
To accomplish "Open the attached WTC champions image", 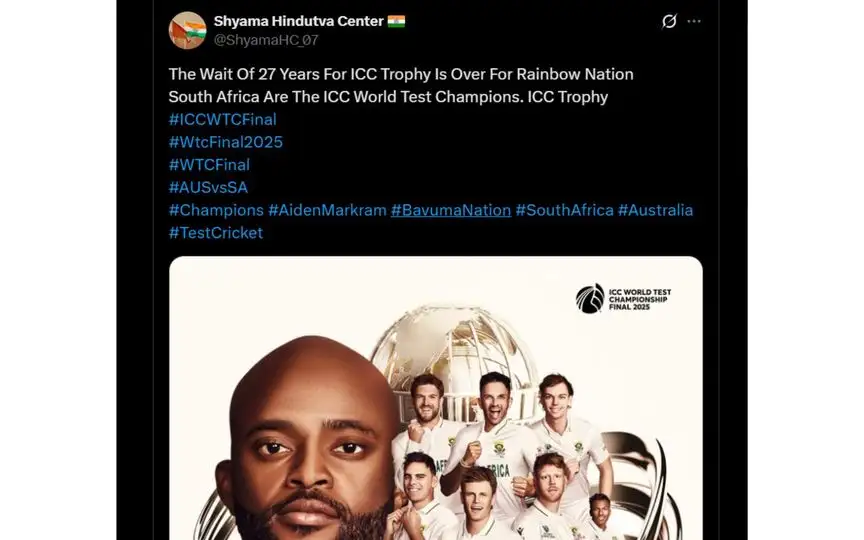I will [436, 398].
